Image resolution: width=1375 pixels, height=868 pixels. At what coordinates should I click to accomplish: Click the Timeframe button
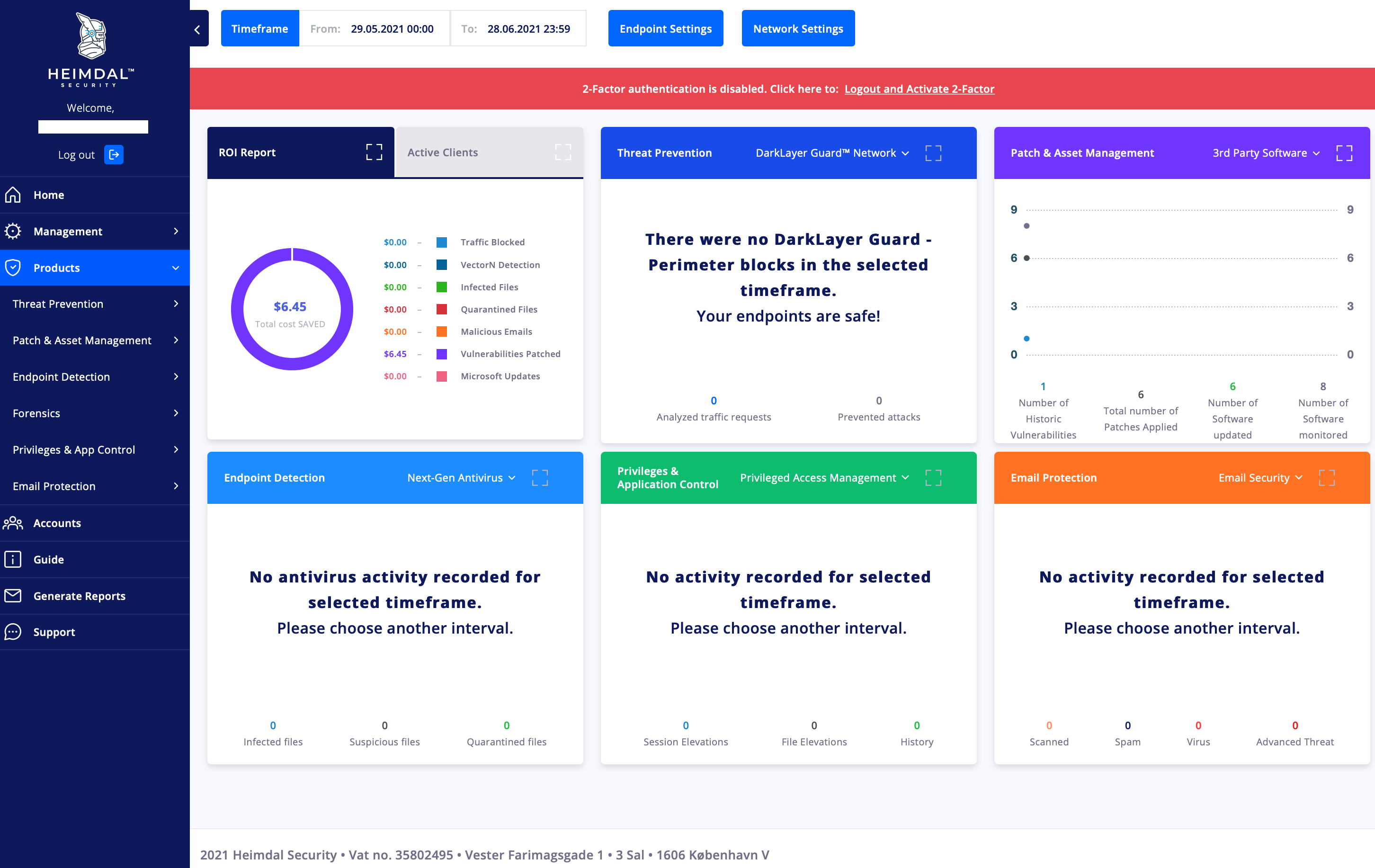click(x=260, y=28)
